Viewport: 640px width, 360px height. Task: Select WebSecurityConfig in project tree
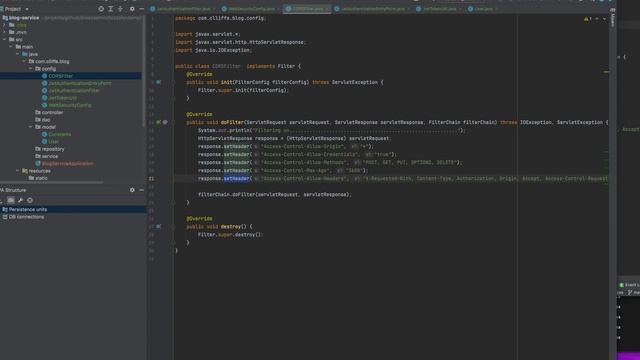[x=70, y=105]
